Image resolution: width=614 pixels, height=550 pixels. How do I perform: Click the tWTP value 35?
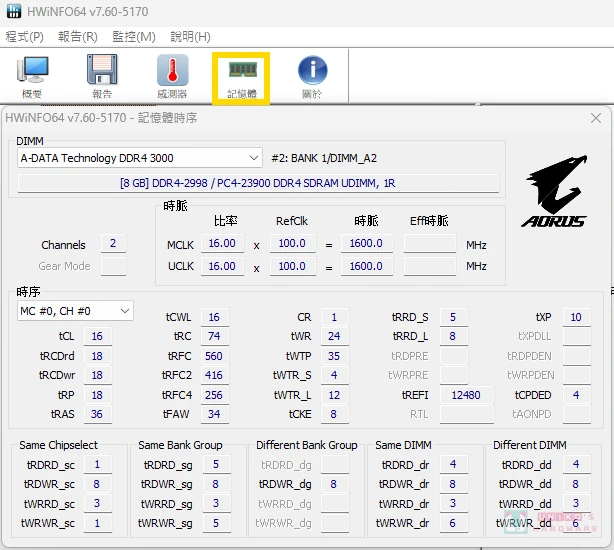pyautogui.click(x=334, y=356)
